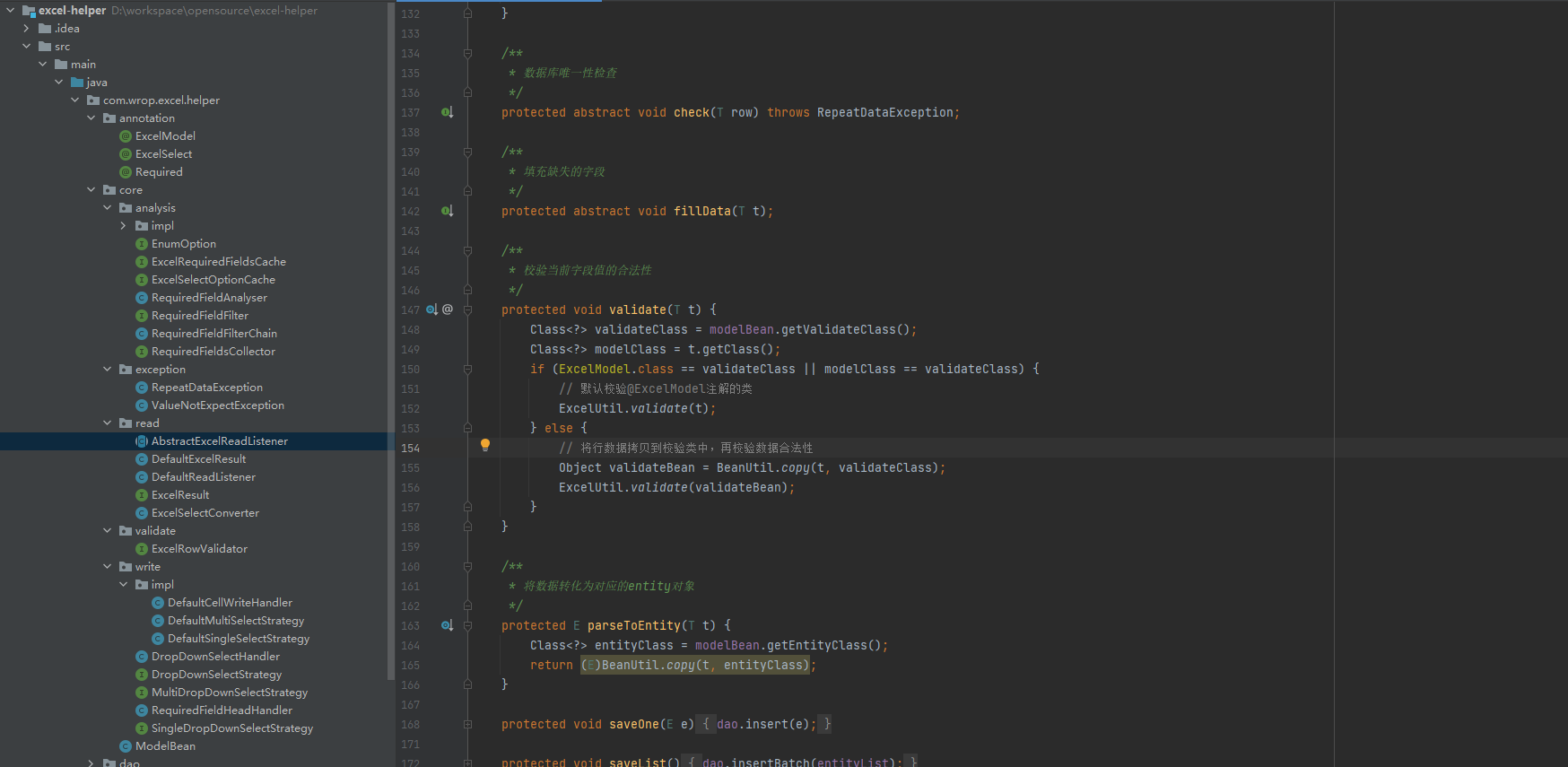Image resolution: width=1568 pixels, height=767 pixels.
Task: Click the overridden-method gutter icon at line 147
Action: pyautogui.click(x=431, y=309)
